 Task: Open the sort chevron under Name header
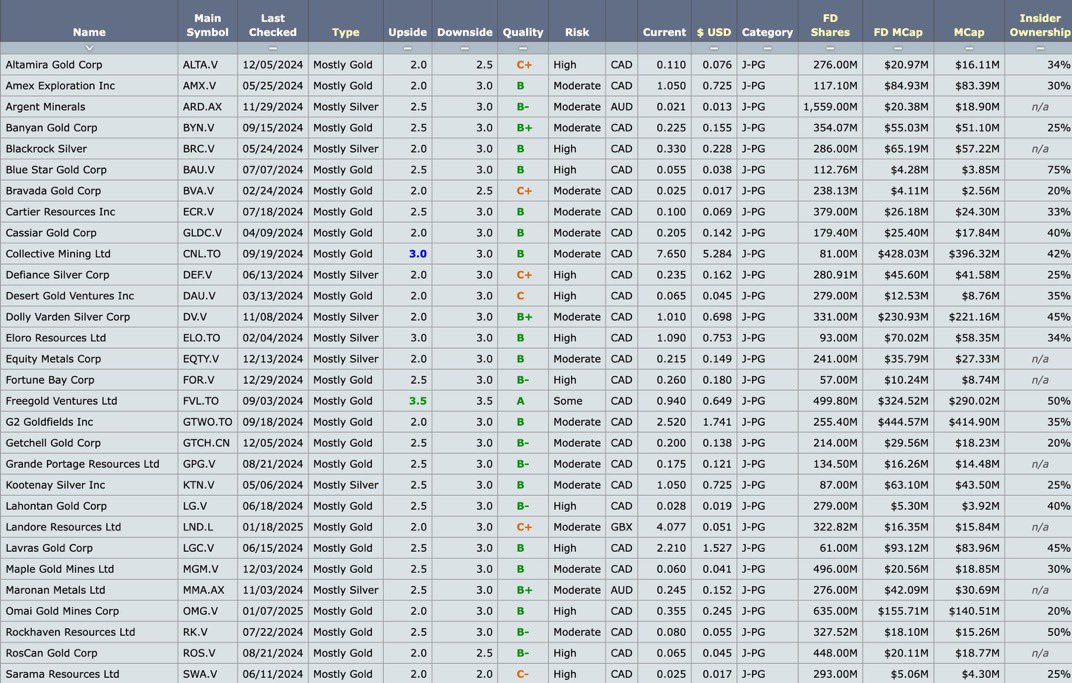tap(89, 48)
